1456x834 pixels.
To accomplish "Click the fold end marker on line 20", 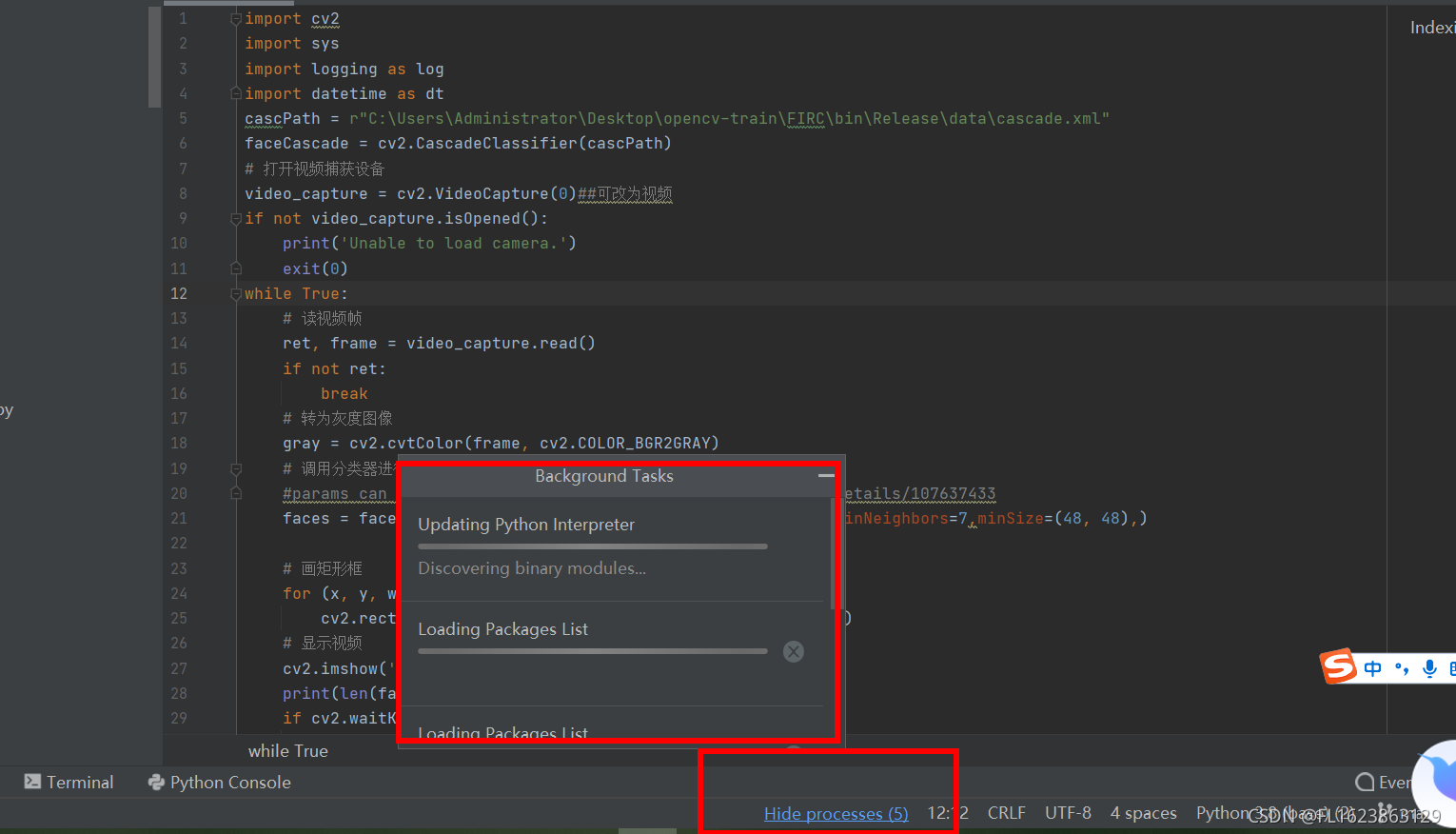I will click(236, 493).
